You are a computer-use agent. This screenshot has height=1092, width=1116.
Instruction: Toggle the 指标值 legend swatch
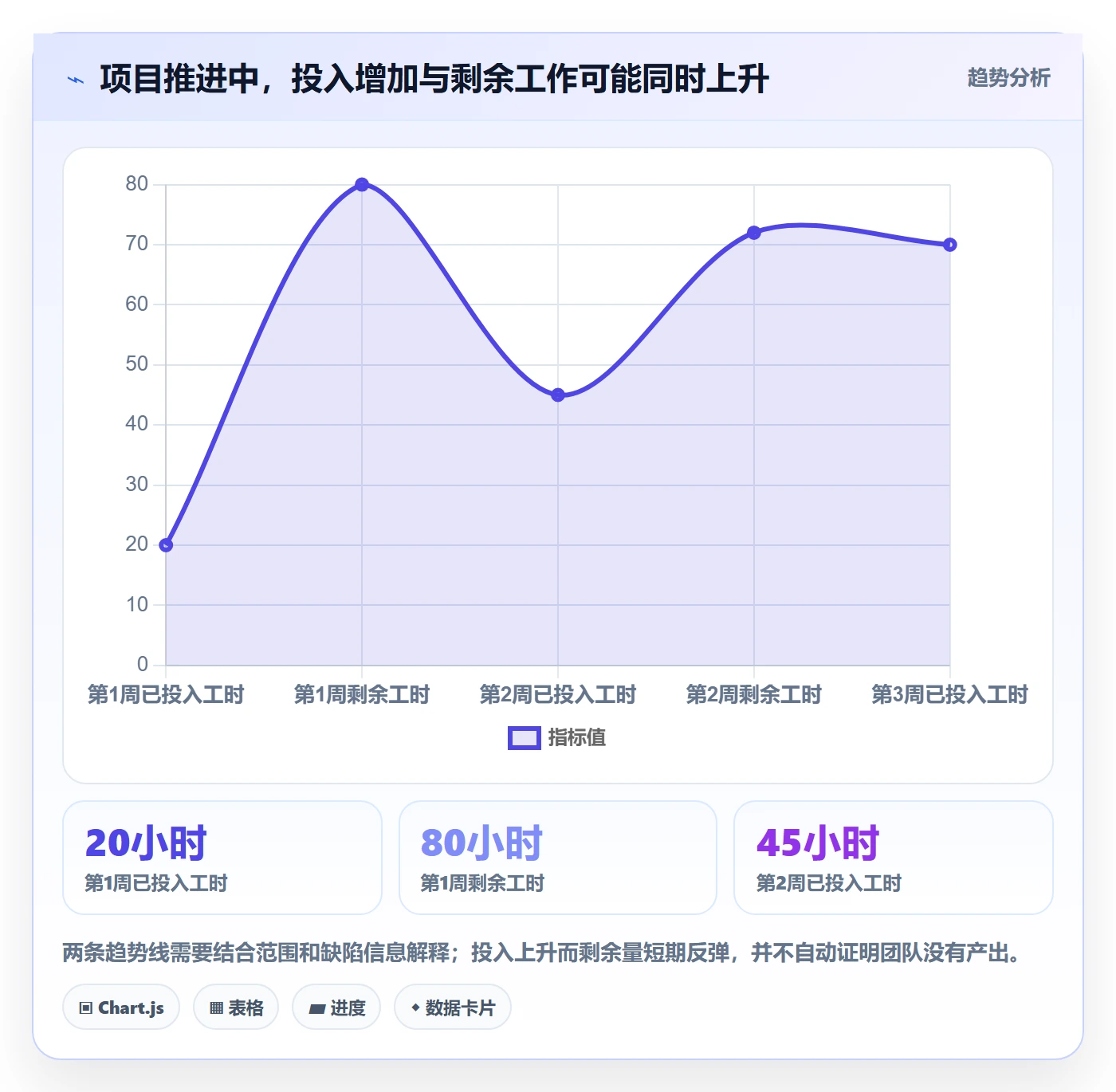[524, 738]
